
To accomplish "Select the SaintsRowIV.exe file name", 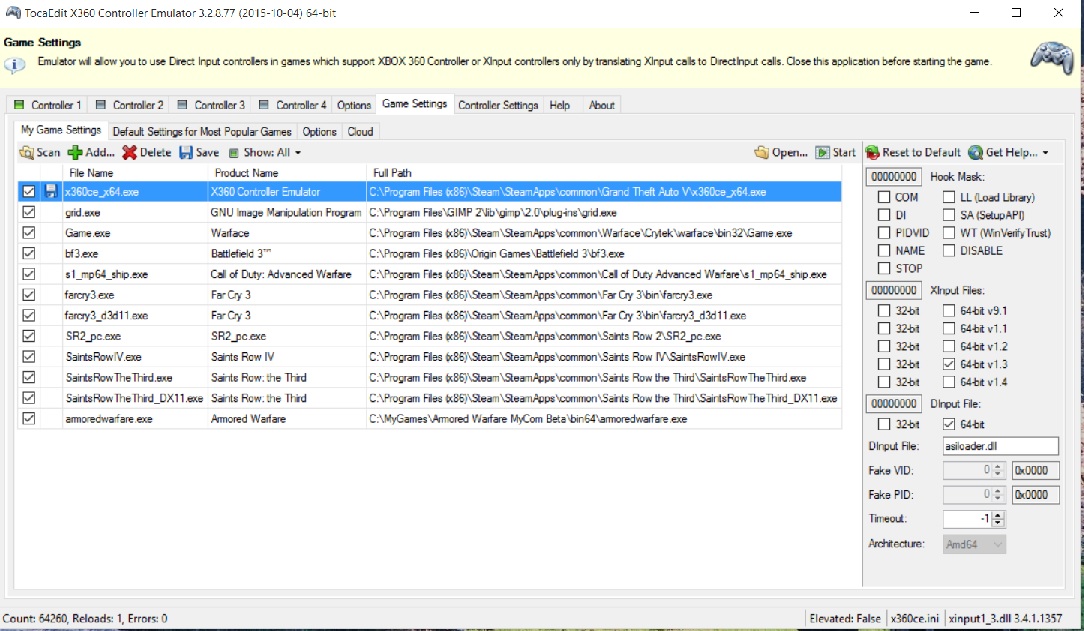I will pos(103,357).
